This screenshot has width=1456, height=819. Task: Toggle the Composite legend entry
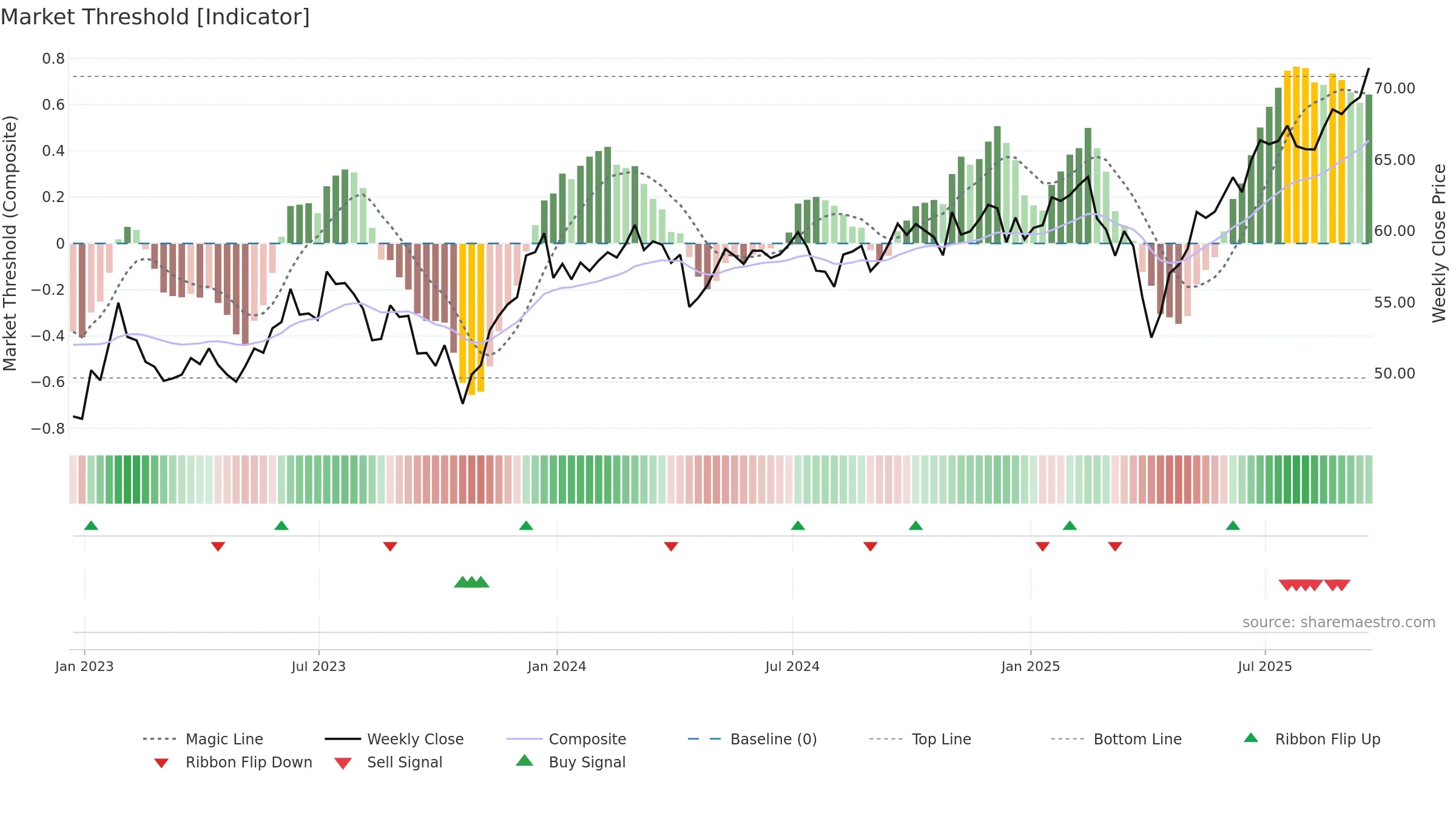point(566,739)
